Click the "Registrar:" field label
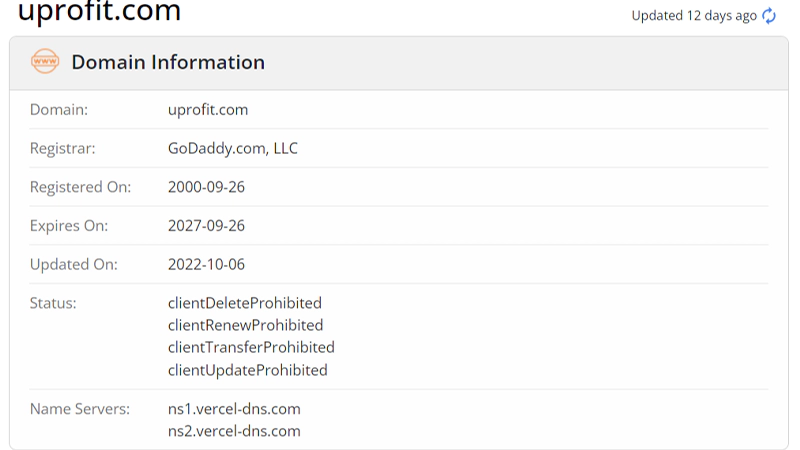Screen dimensions: 800x450 63,148
